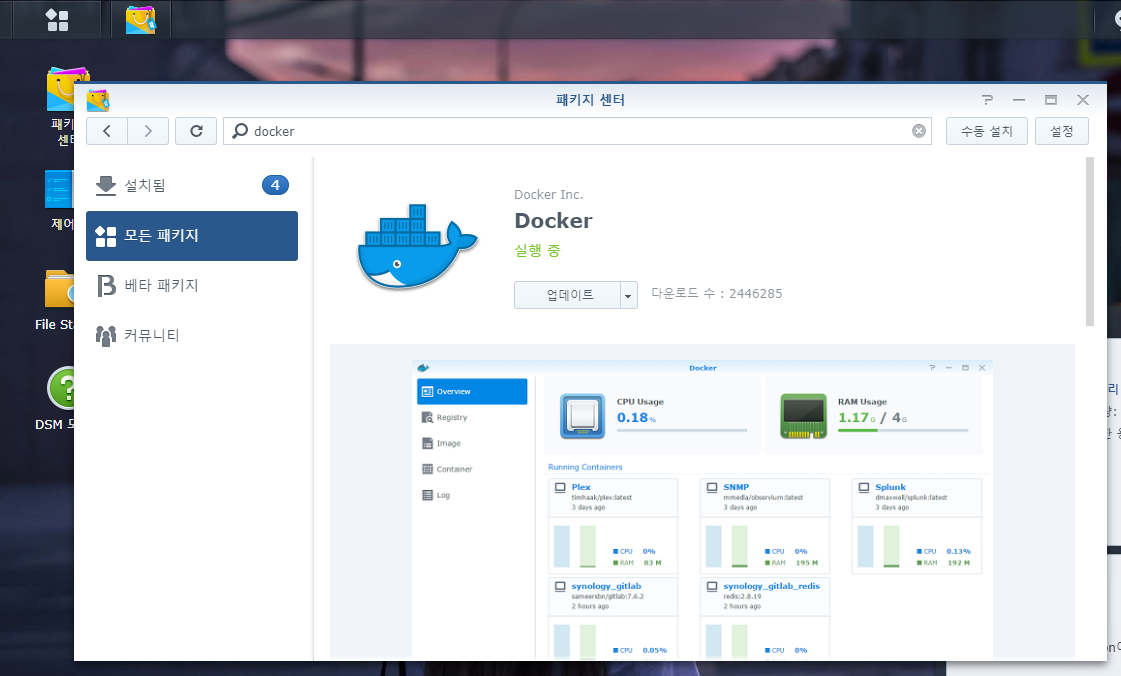The width and height of the screenshot is (1121, 676).
Task: Select the 설치됨 installed category
Action: [192, 186]
